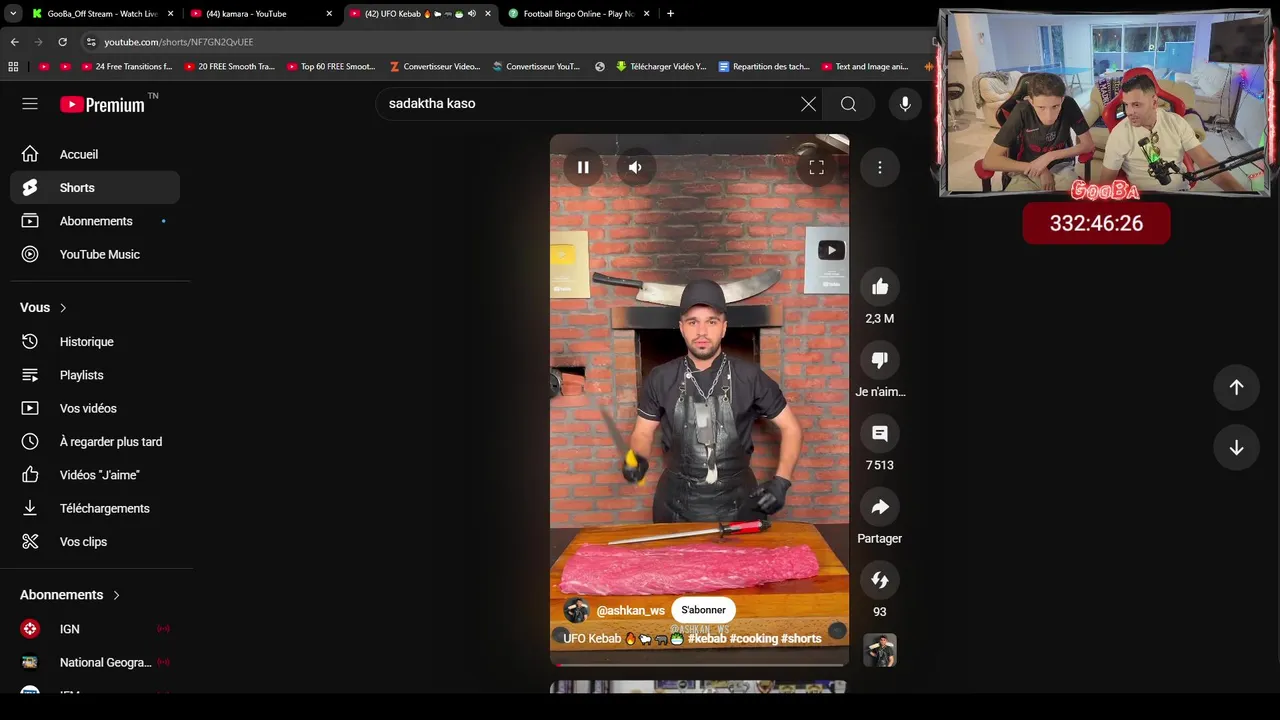The width and height of the screenshot is (1280, 720).
Task: Share the Short via Partager
Action: (880, 507)
